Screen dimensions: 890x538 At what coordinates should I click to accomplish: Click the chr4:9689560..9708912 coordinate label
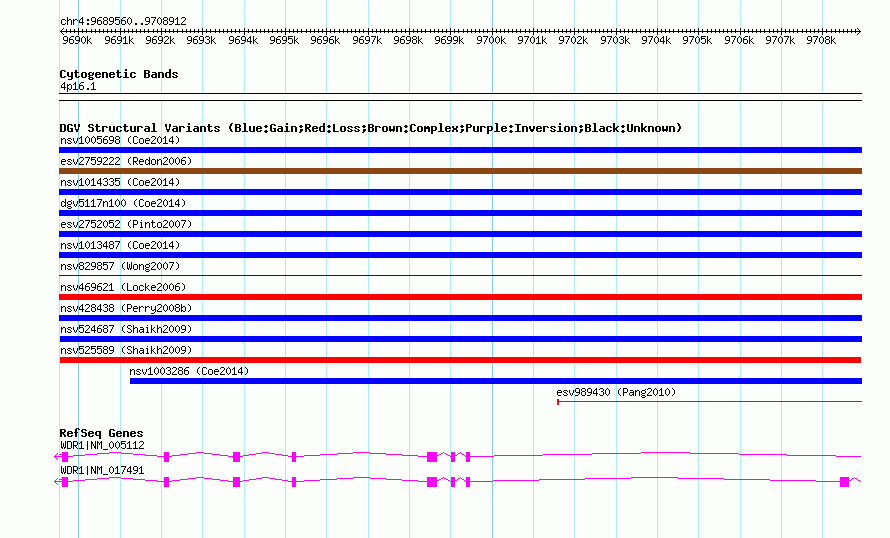(x=123, y=21)
